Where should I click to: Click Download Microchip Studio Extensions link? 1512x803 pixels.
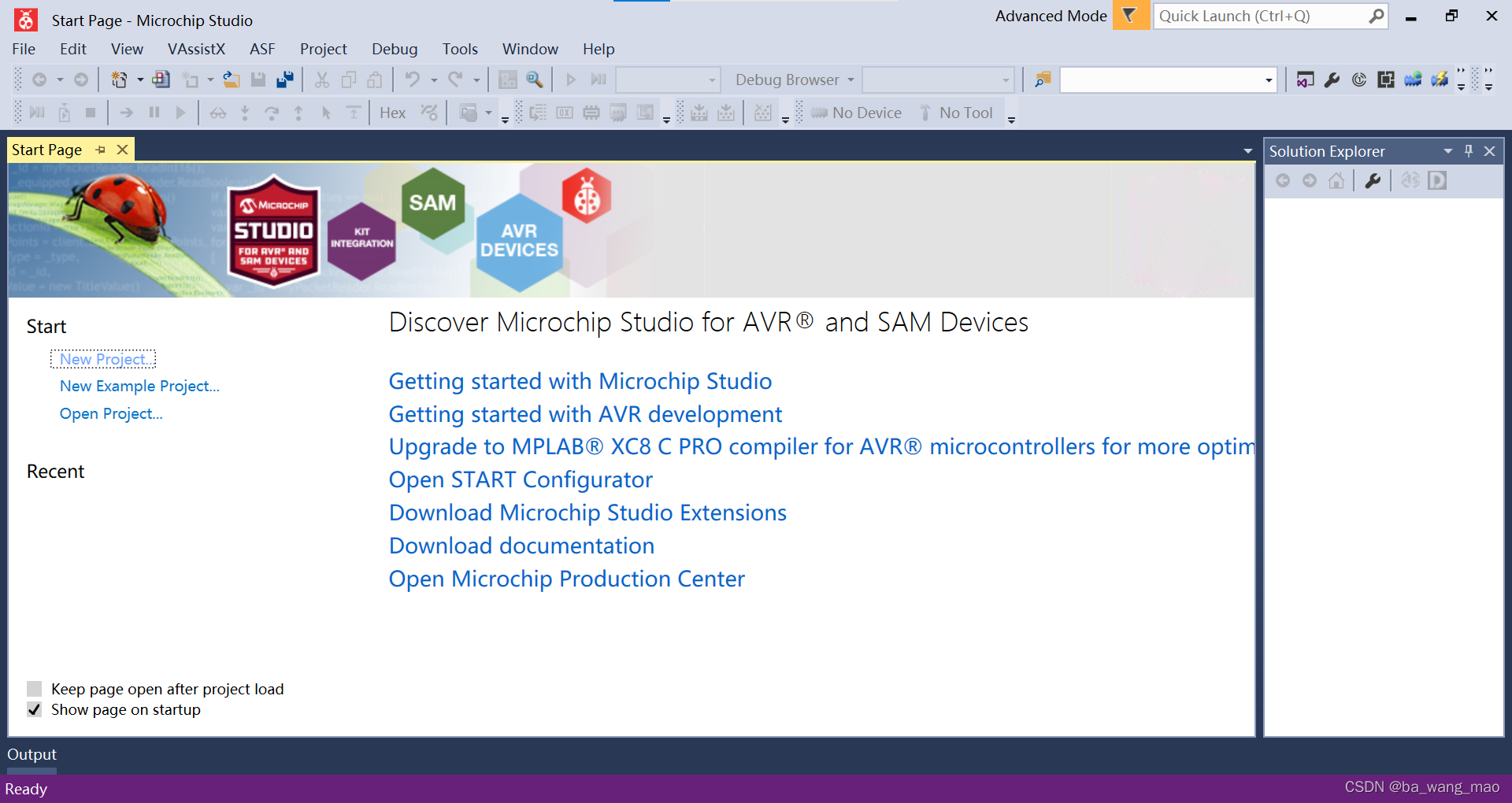click(x=587, y=513)
